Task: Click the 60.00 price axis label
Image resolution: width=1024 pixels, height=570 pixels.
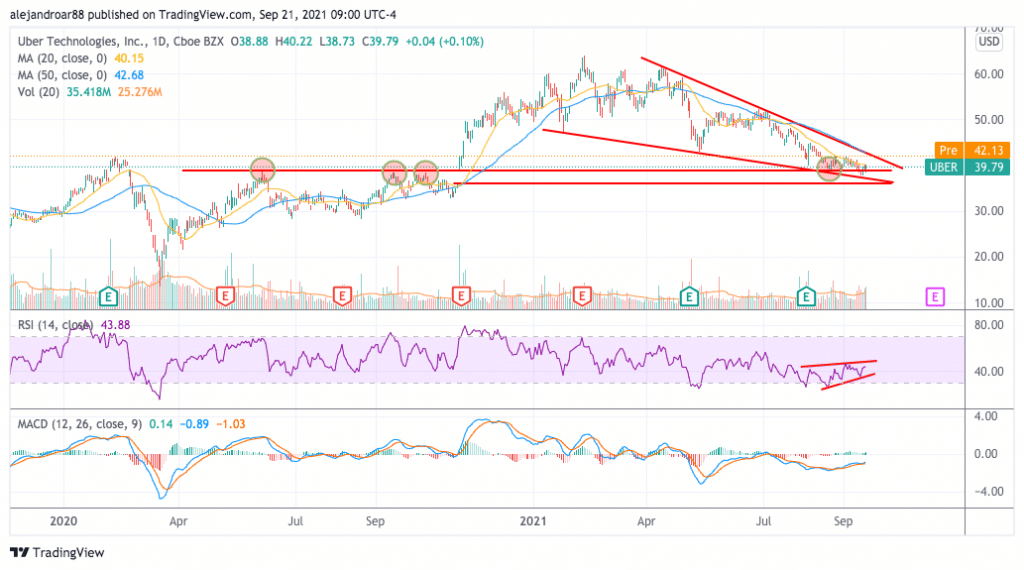Action: click(989, 74)
